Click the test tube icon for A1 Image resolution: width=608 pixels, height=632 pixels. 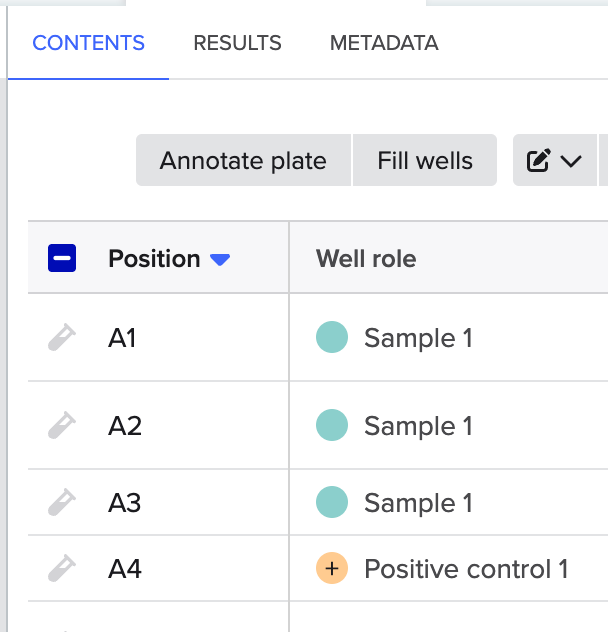tap(62, 338)
